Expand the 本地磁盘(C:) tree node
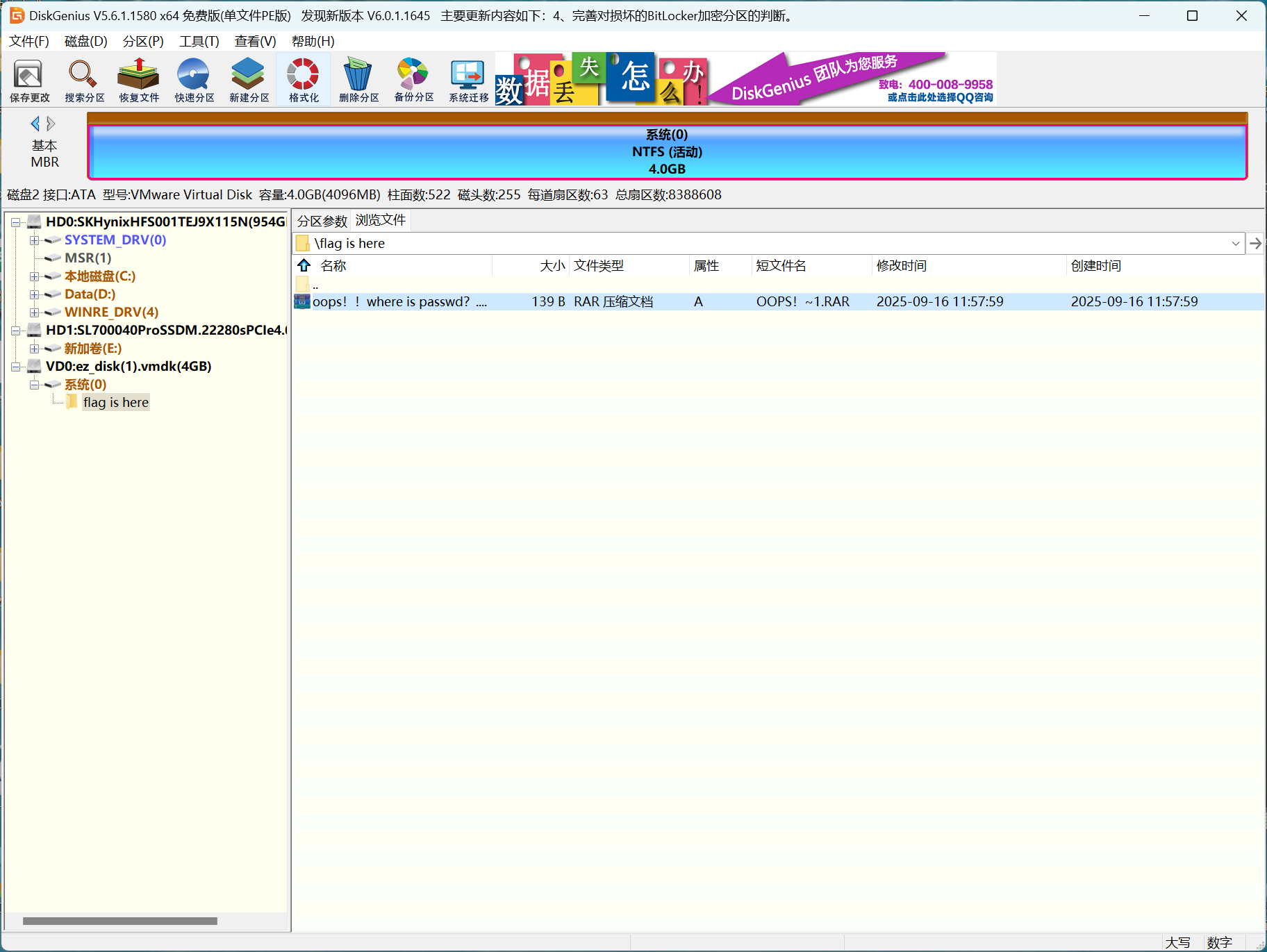Viewport: 1267px width, 952px height. coord(34,276)
